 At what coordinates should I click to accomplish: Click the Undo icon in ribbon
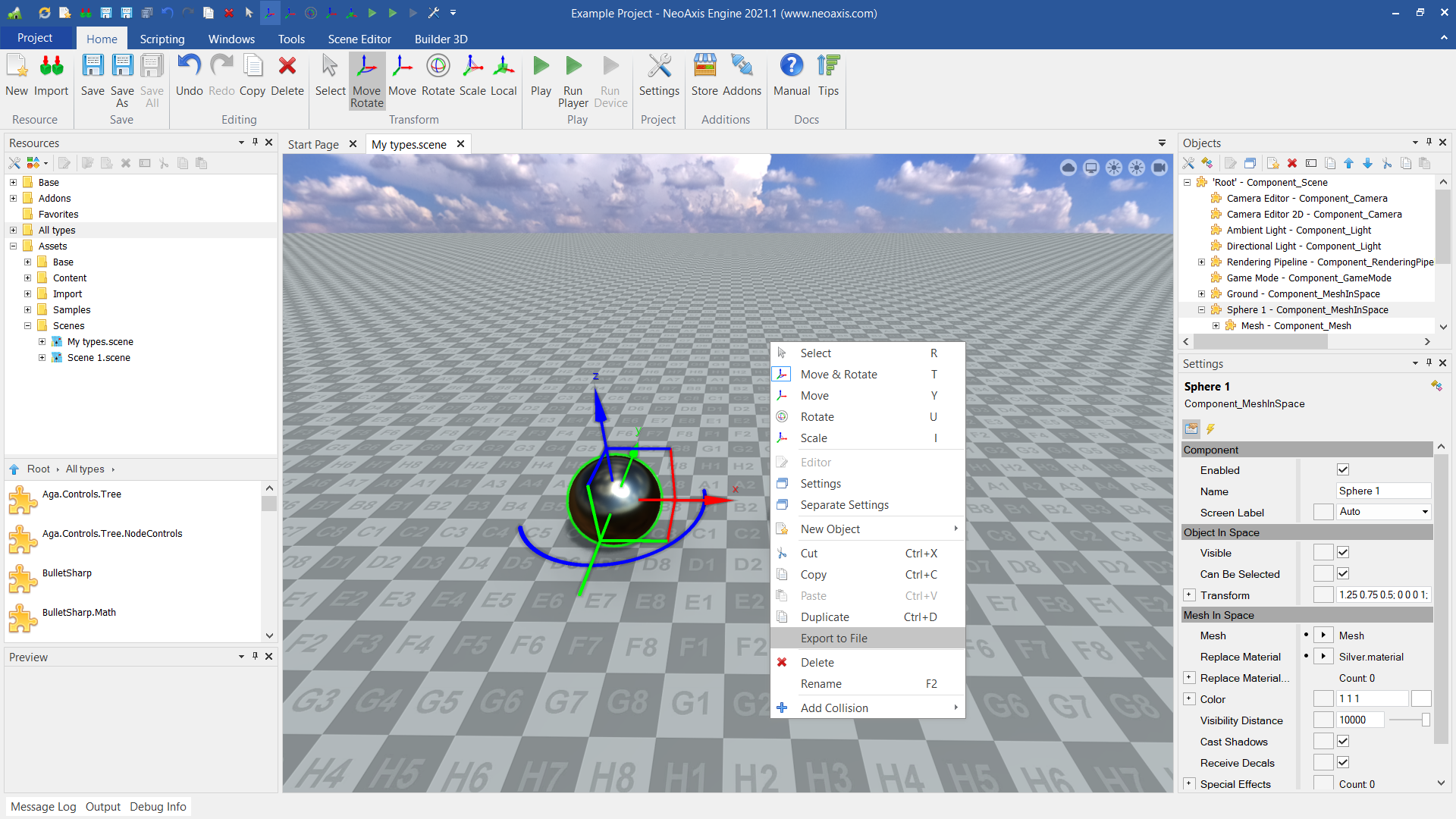pos(189,76)
